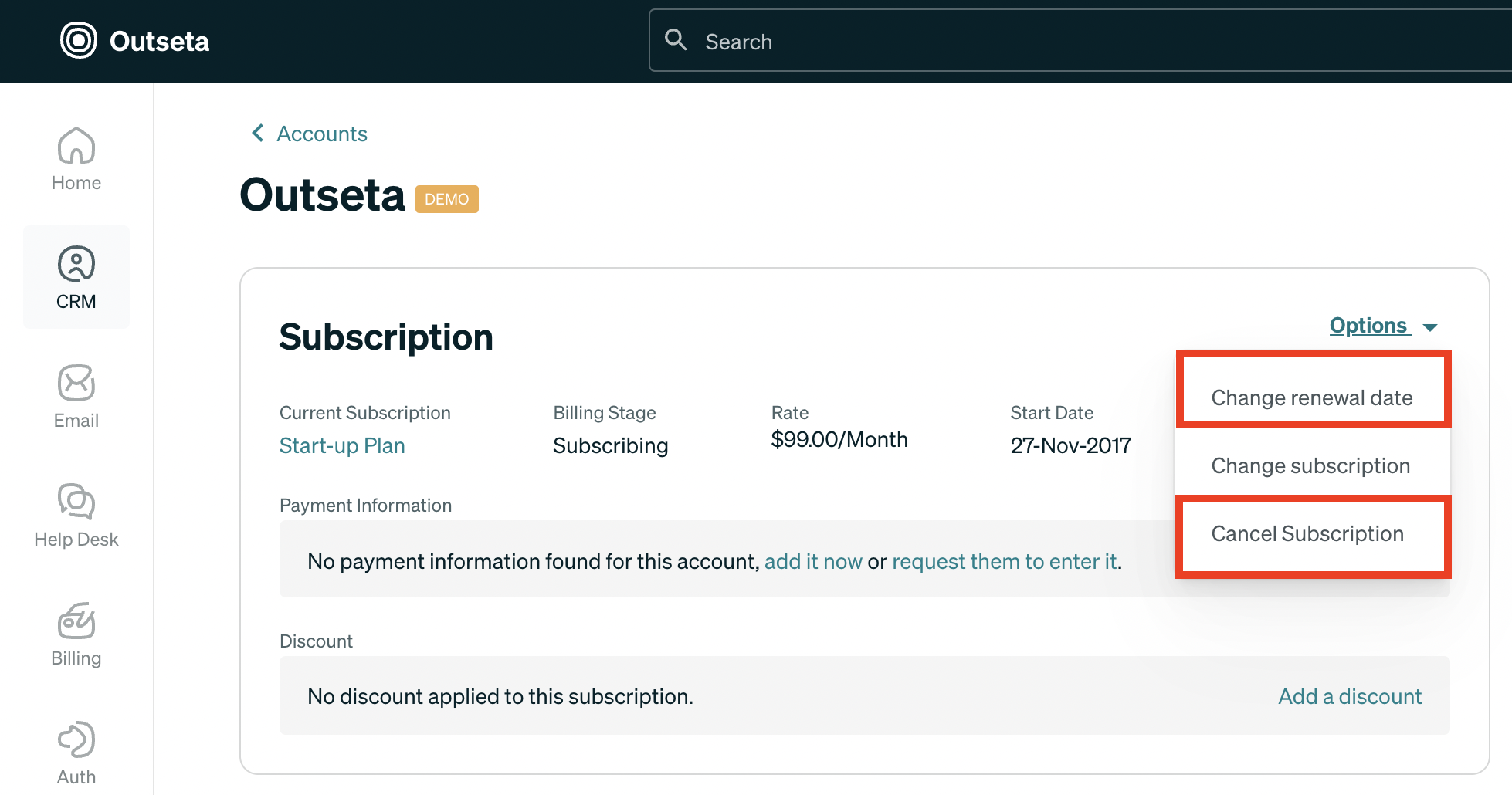
Task: Select Cancel Subscription option
Action: (x=1307, y=533)
